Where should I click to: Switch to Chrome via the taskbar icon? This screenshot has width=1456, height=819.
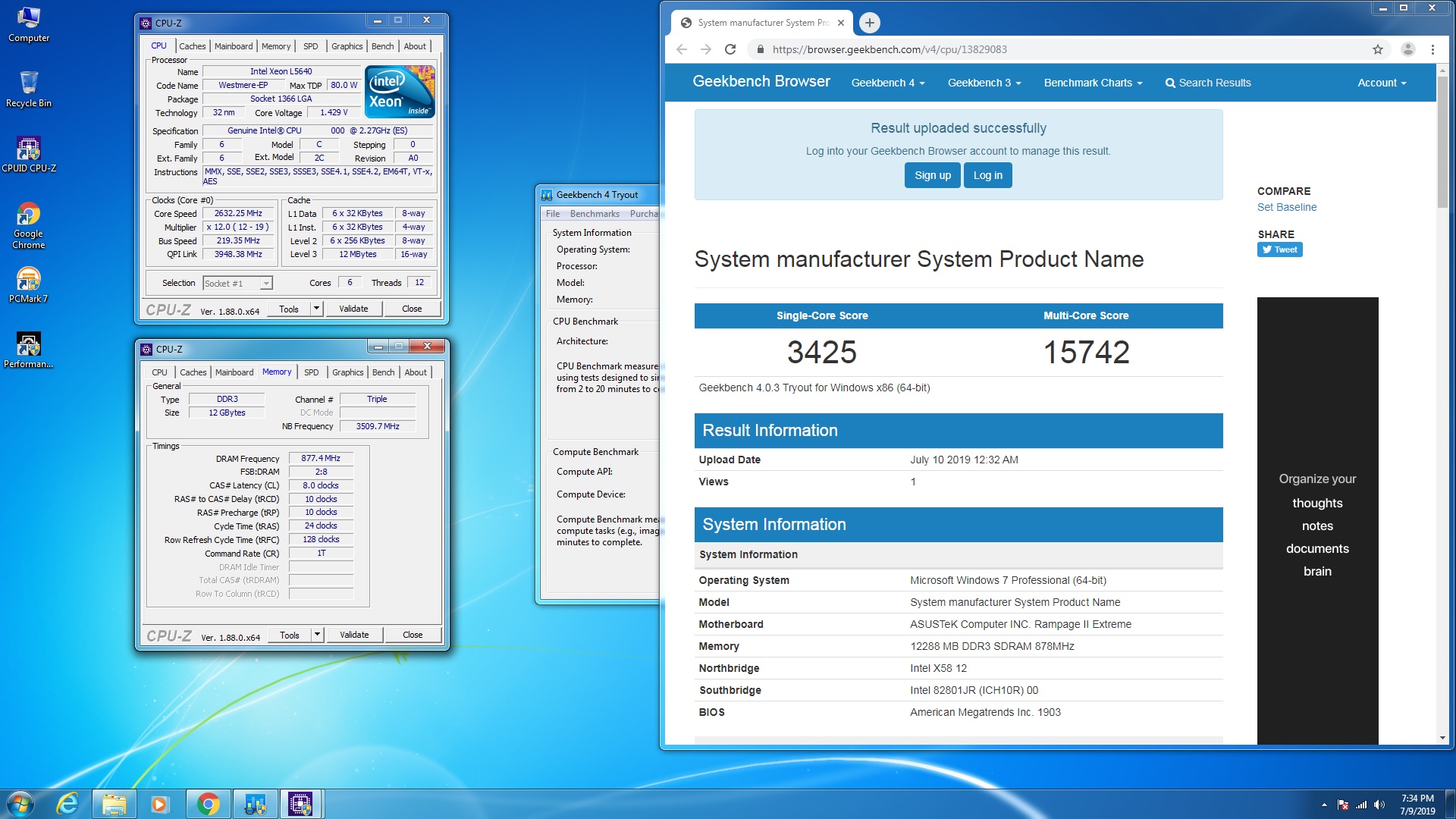click(208, 804)
